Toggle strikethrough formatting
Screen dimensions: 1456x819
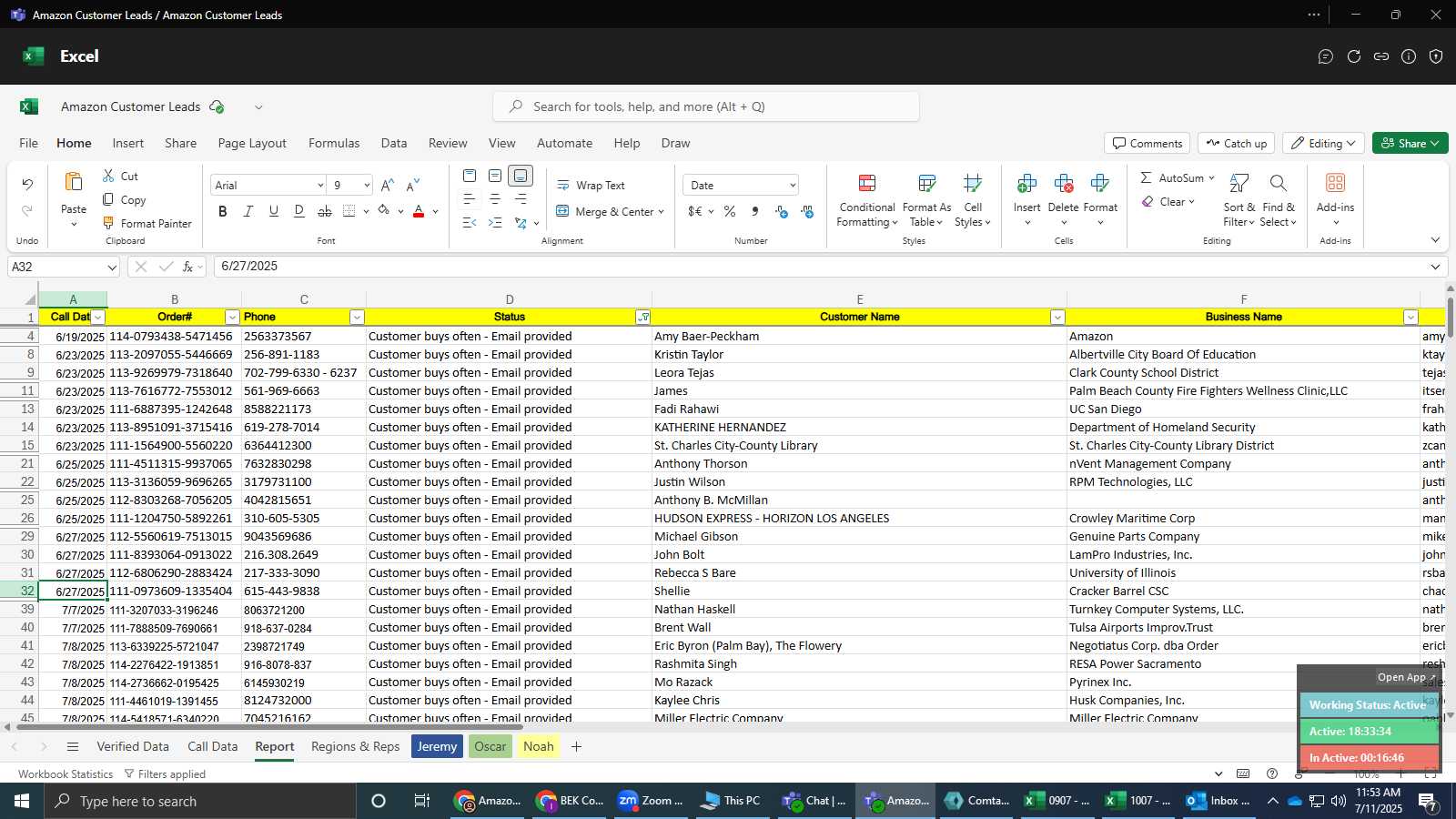pyautogui.click(x=325, y=211)
